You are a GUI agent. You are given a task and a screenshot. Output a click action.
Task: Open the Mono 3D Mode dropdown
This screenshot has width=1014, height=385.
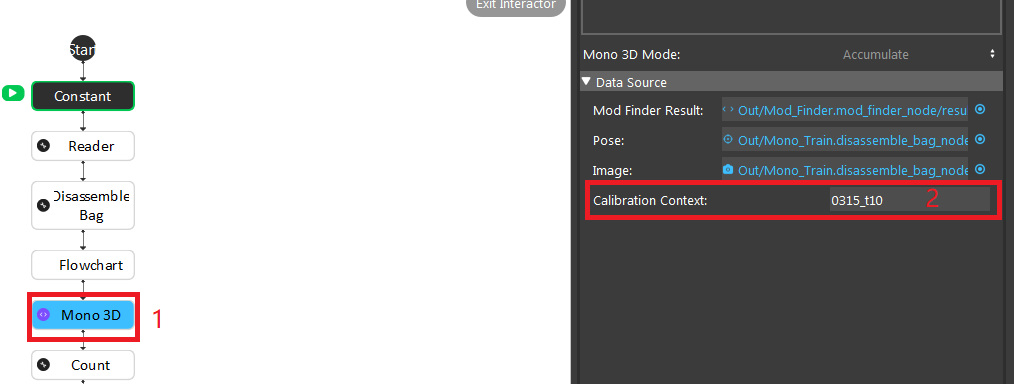pos(876,55)
